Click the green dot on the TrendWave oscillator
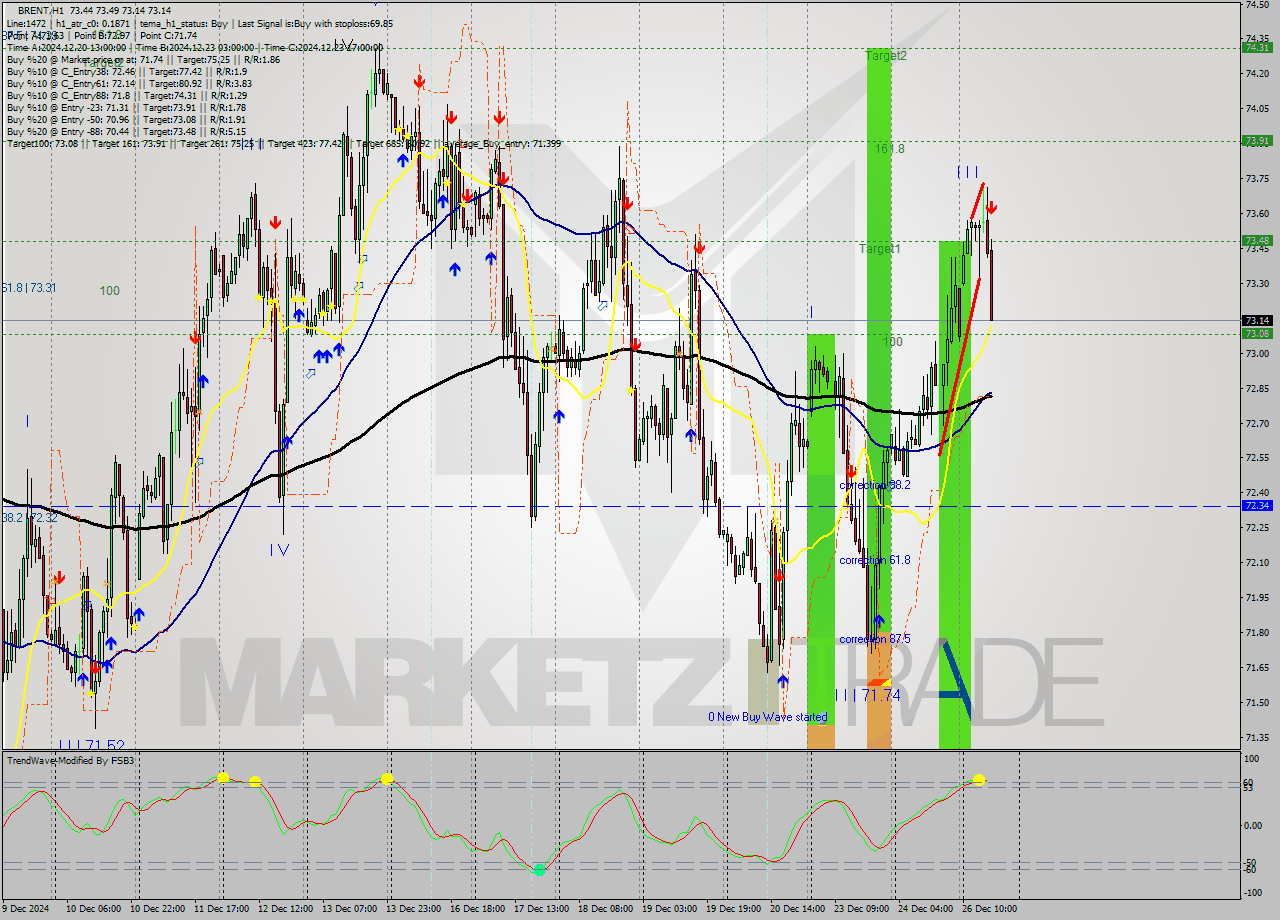The height and width of the screenshot is (920, 1280). click(539, 870)
